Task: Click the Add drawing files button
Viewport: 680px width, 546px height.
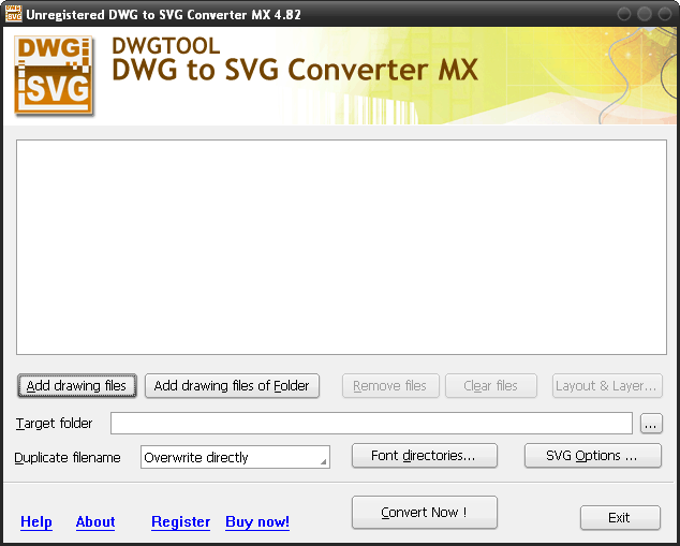Action: click(77, 386)
